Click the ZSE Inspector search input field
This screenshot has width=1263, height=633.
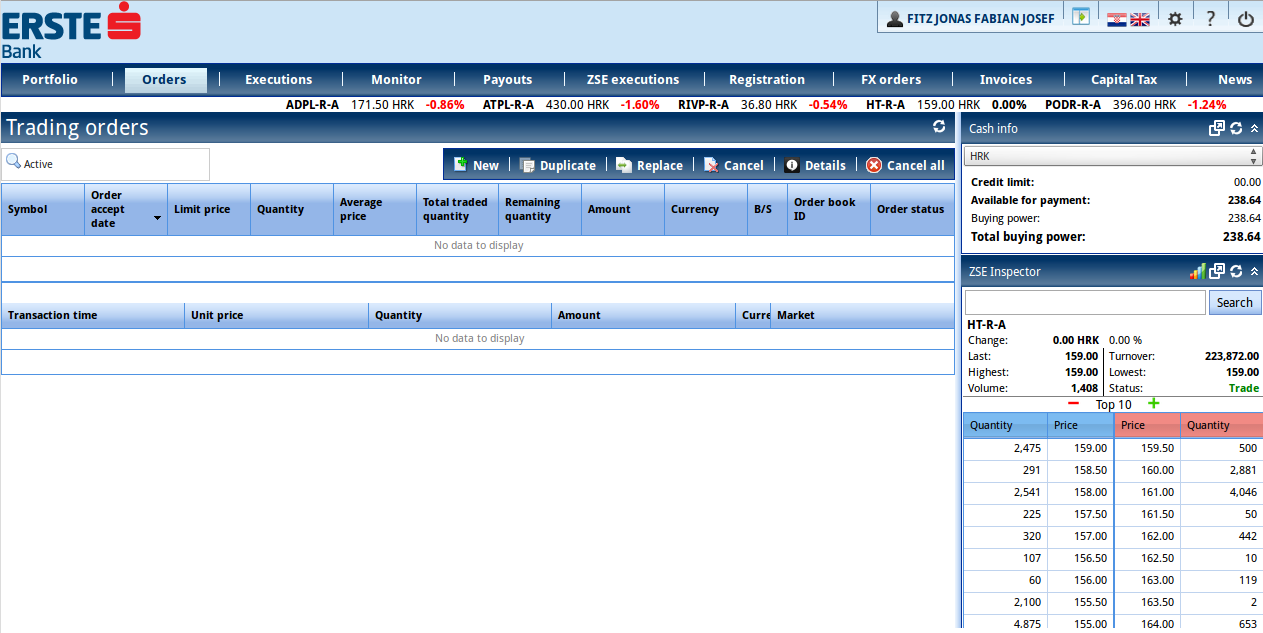click(x=1085, y=303)
